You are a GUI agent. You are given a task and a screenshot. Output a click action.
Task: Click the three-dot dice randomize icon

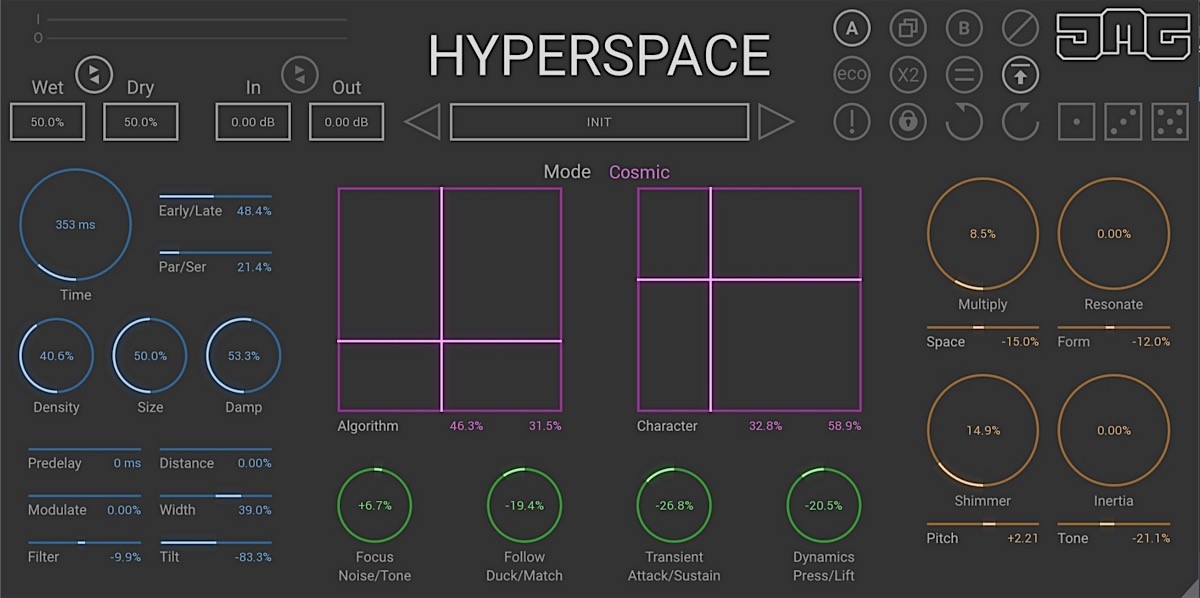[x=1123, y=122]
